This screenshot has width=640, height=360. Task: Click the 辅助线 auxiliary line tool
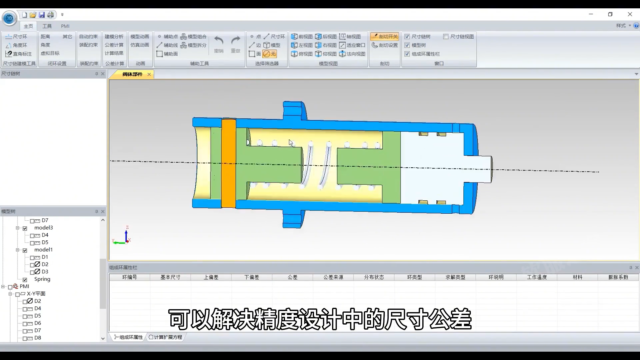tap(168, 45)
